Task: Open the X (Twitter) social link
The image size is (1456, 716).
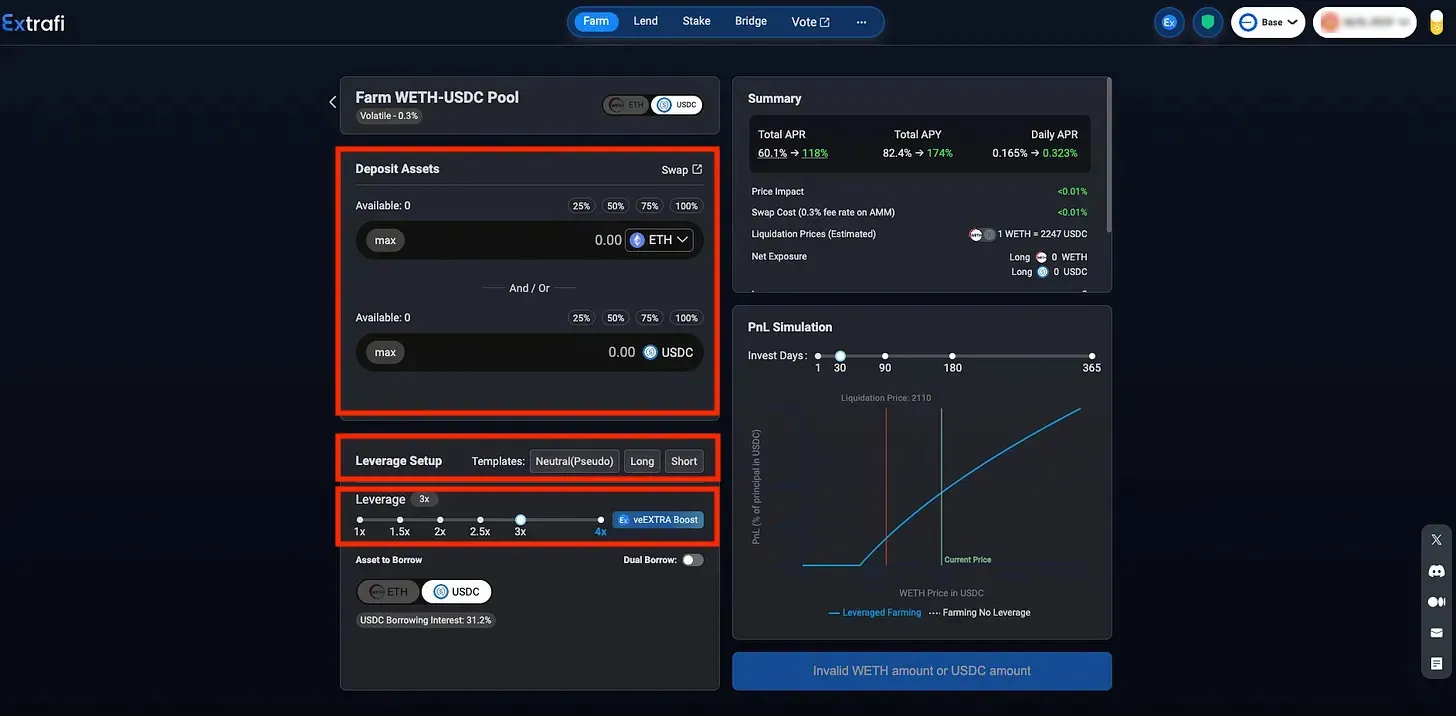Action: click(x=1437, y=540)
